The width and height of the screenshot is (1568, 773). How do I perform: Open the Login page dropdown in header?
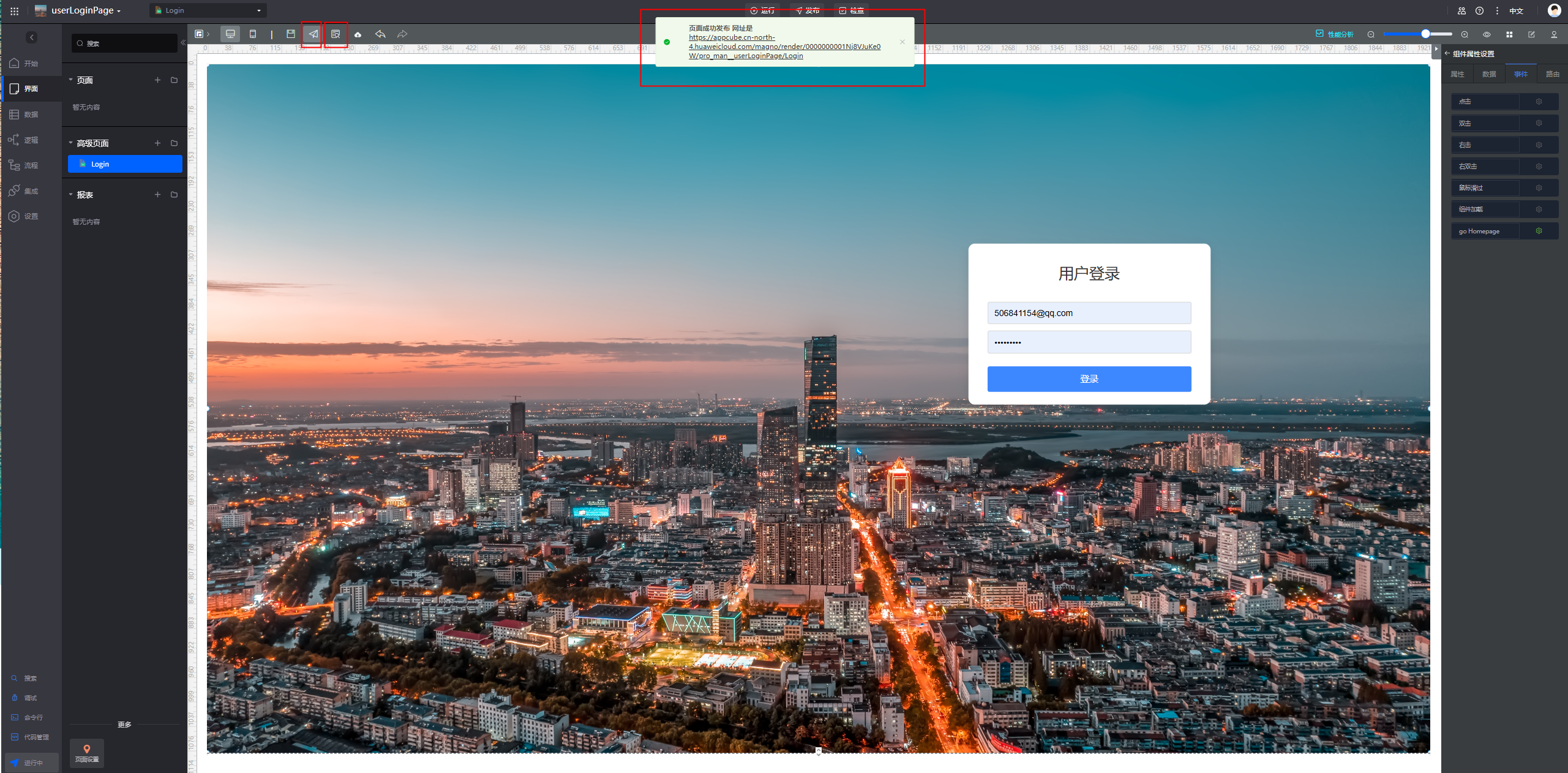208,10
